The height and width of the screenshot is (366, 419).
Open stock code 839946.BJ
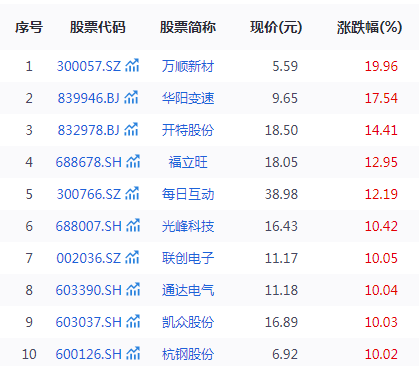coord(88,98)
